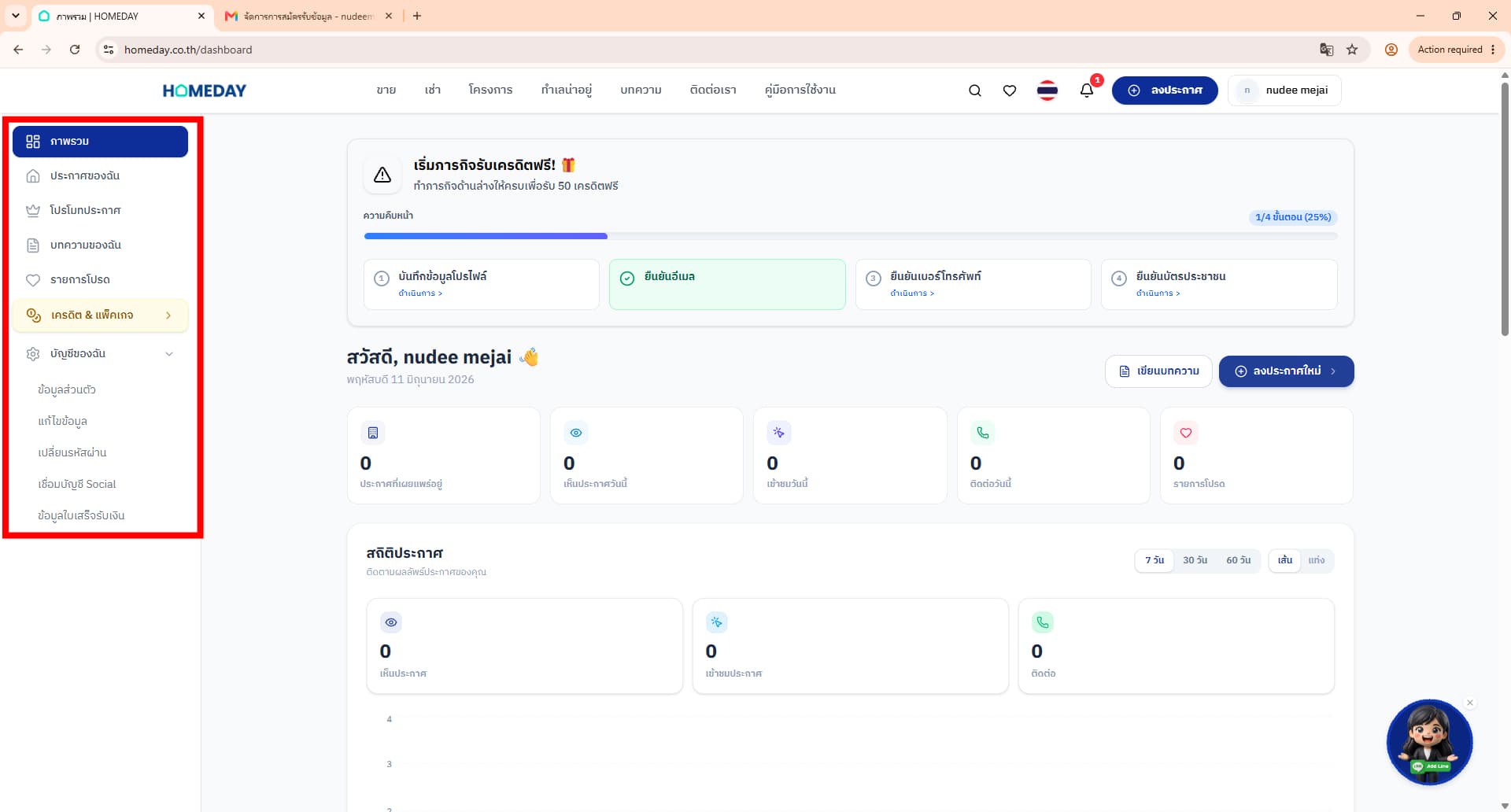Open บทความของฉัน in the sidebar
This screenshot has height=812, width=1511.
(100, 245)
